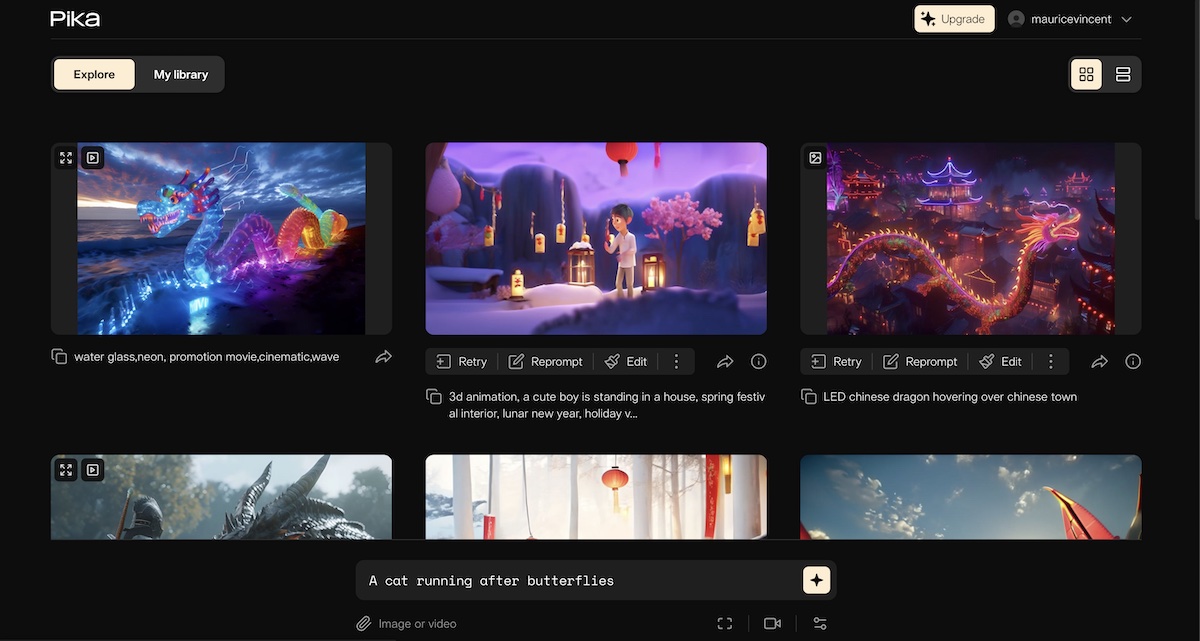Screen dimensions: 1200x641
Task: Click the water glass,neon prompt text
Action: [x=206, y=357]
